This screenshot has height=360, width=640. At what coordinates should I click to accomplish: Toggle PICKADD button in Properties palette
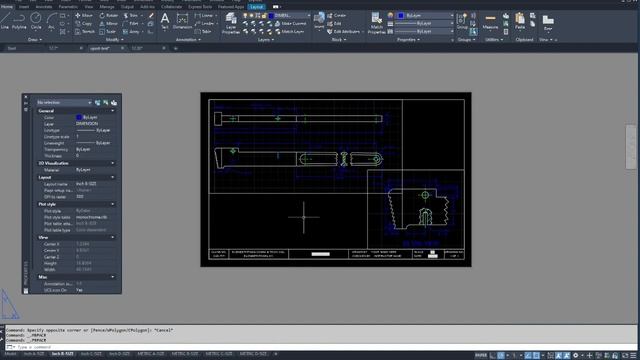(98, 102)
